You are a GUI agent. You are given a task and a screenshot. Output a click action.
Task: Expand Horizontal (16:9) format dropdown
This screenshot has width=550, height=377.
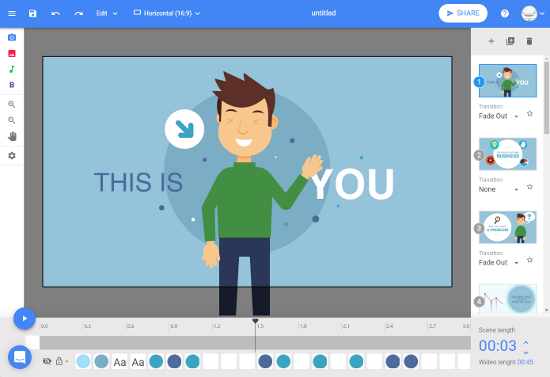click(167, 13)
